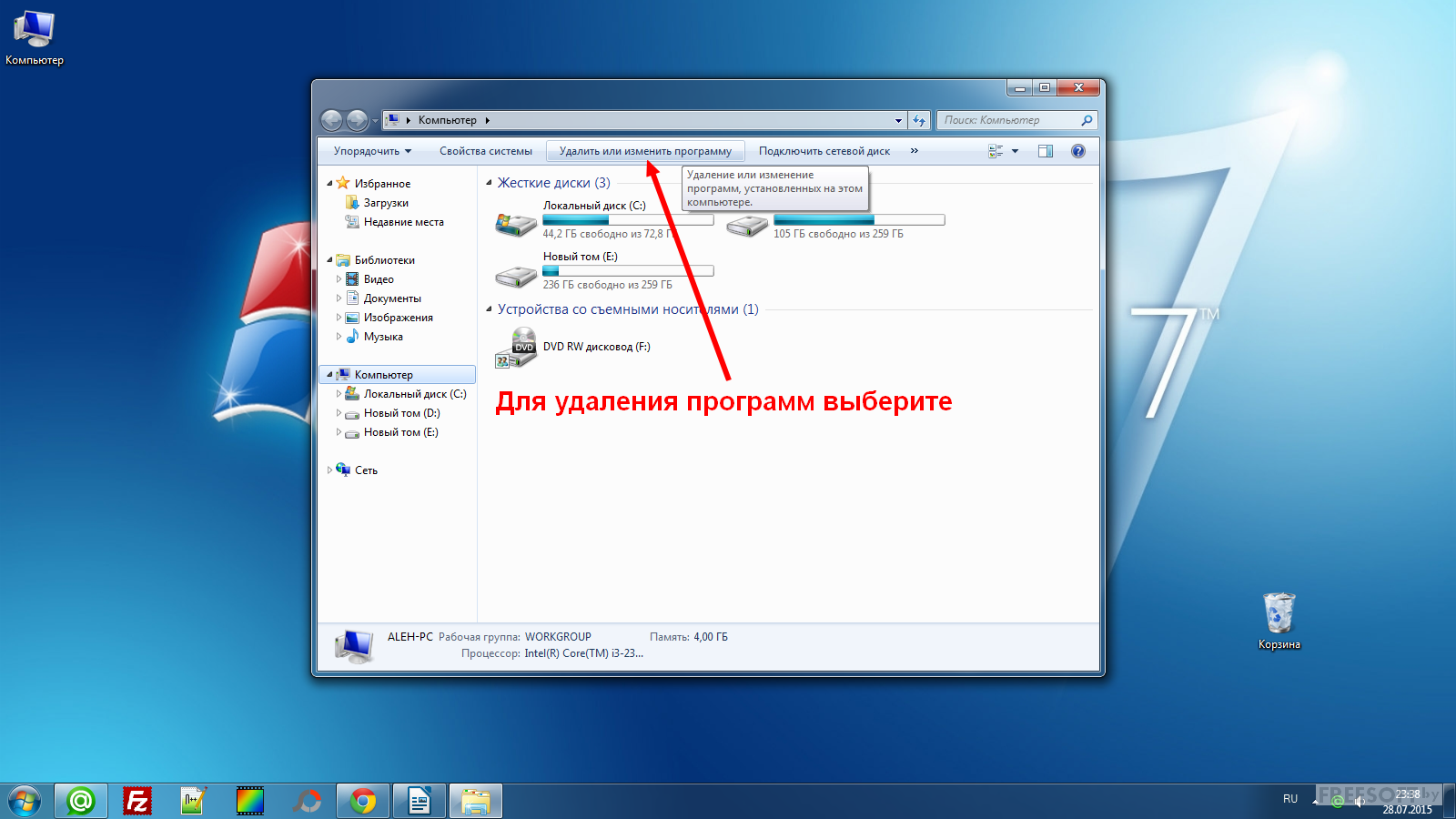Select Local Disk (C:) drive icon
Screen dimensions: 1456x819
point(516,224)
